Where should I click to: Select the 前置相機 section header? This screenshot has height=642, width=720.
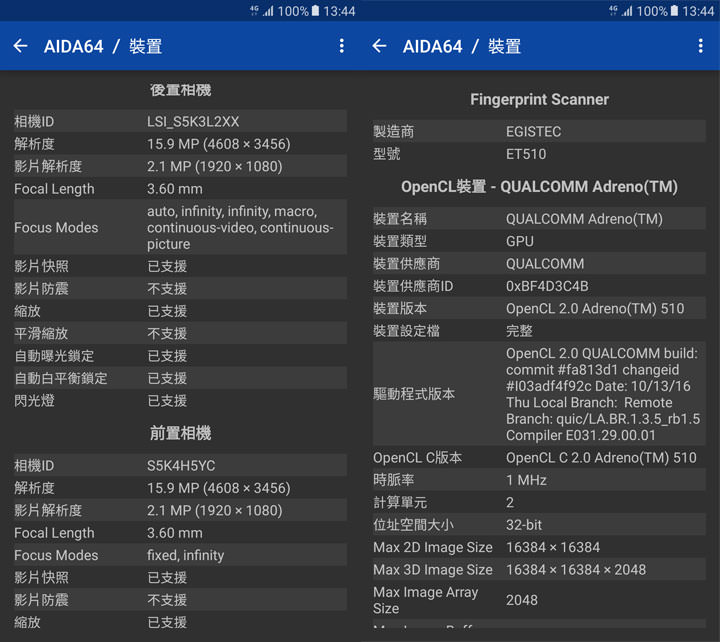click(180, 433)
